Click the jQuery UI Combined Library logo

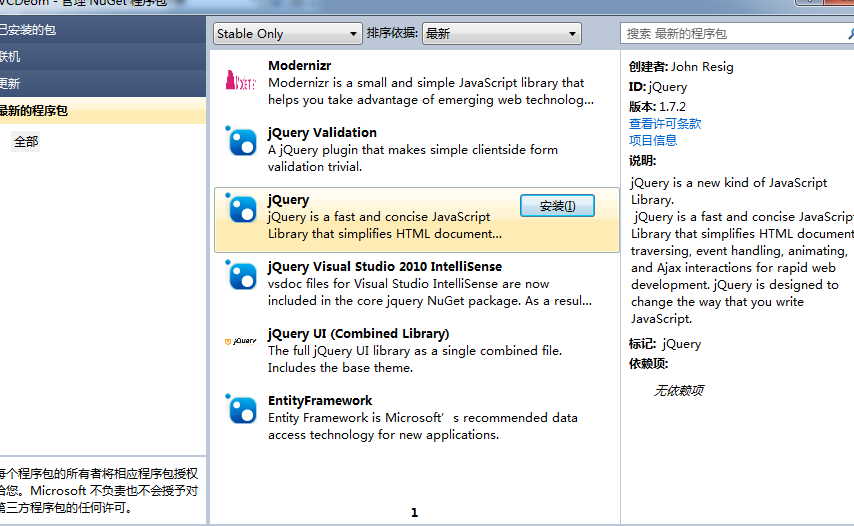coord(240,341)
